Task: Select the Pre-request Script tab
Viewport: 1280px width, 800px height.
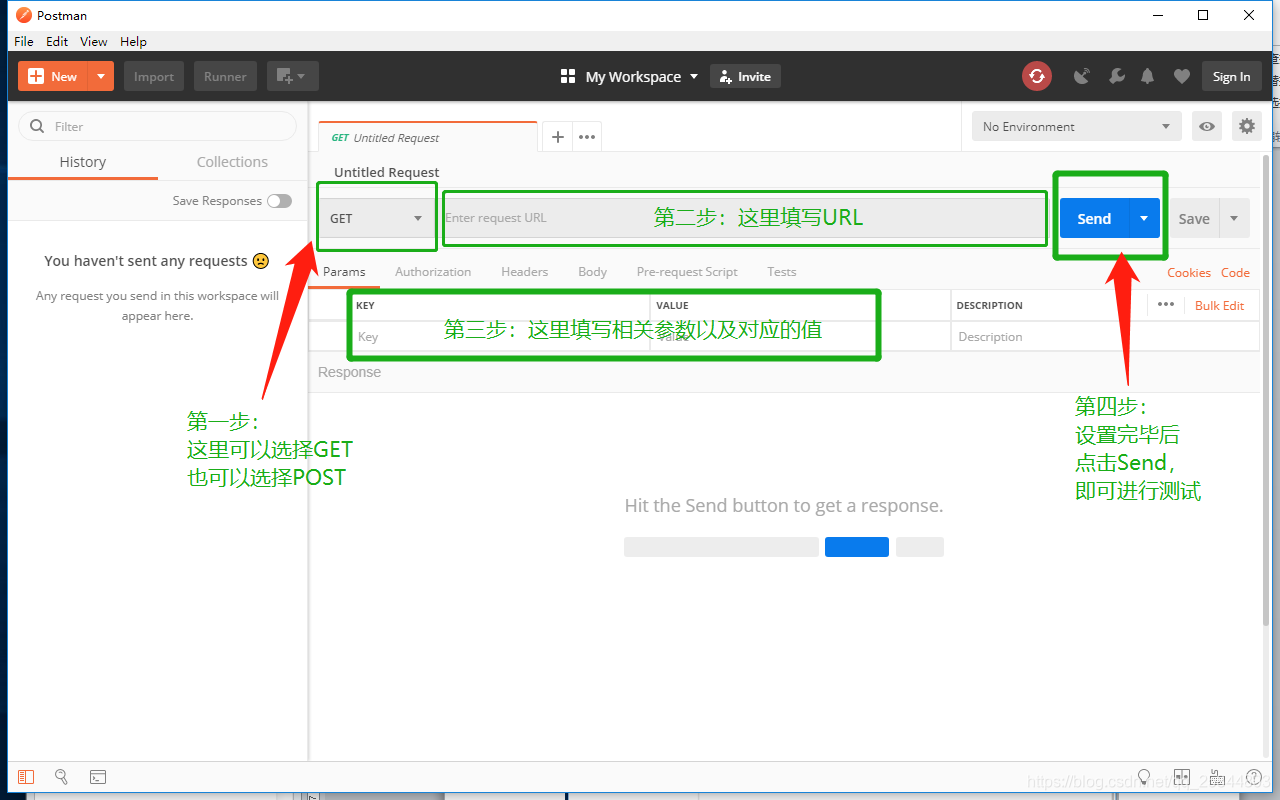Action: tap(687, 272)
